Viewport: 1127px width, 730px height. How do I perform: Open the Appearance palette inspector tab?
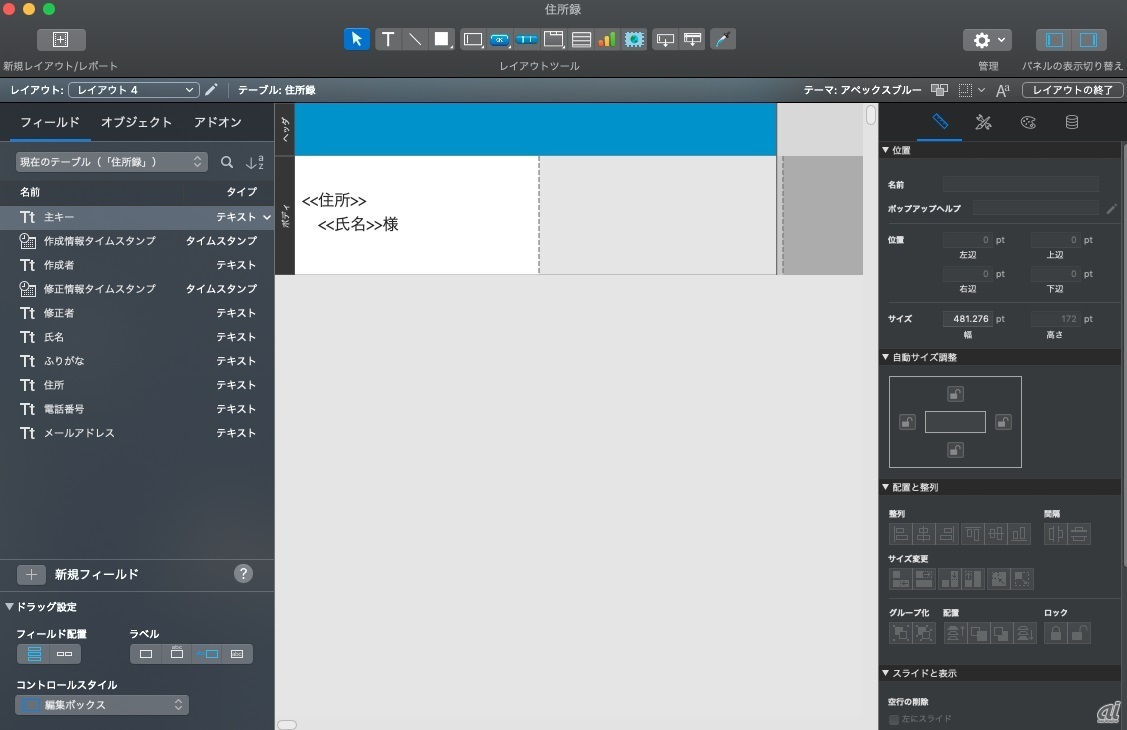pyautogui.click(x=1028, y=122)
